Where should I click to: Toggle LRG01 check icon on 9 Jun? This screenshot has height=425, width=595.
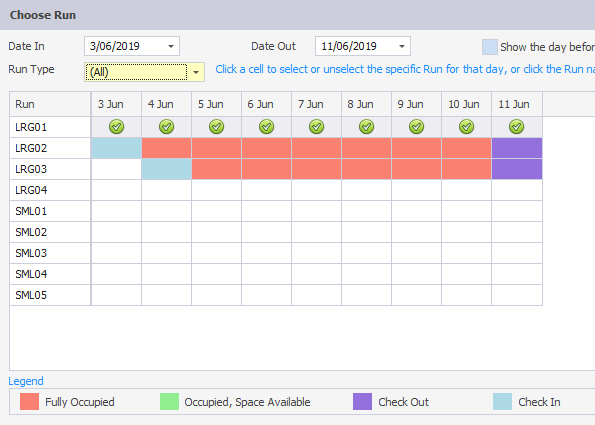click(417, 127)
